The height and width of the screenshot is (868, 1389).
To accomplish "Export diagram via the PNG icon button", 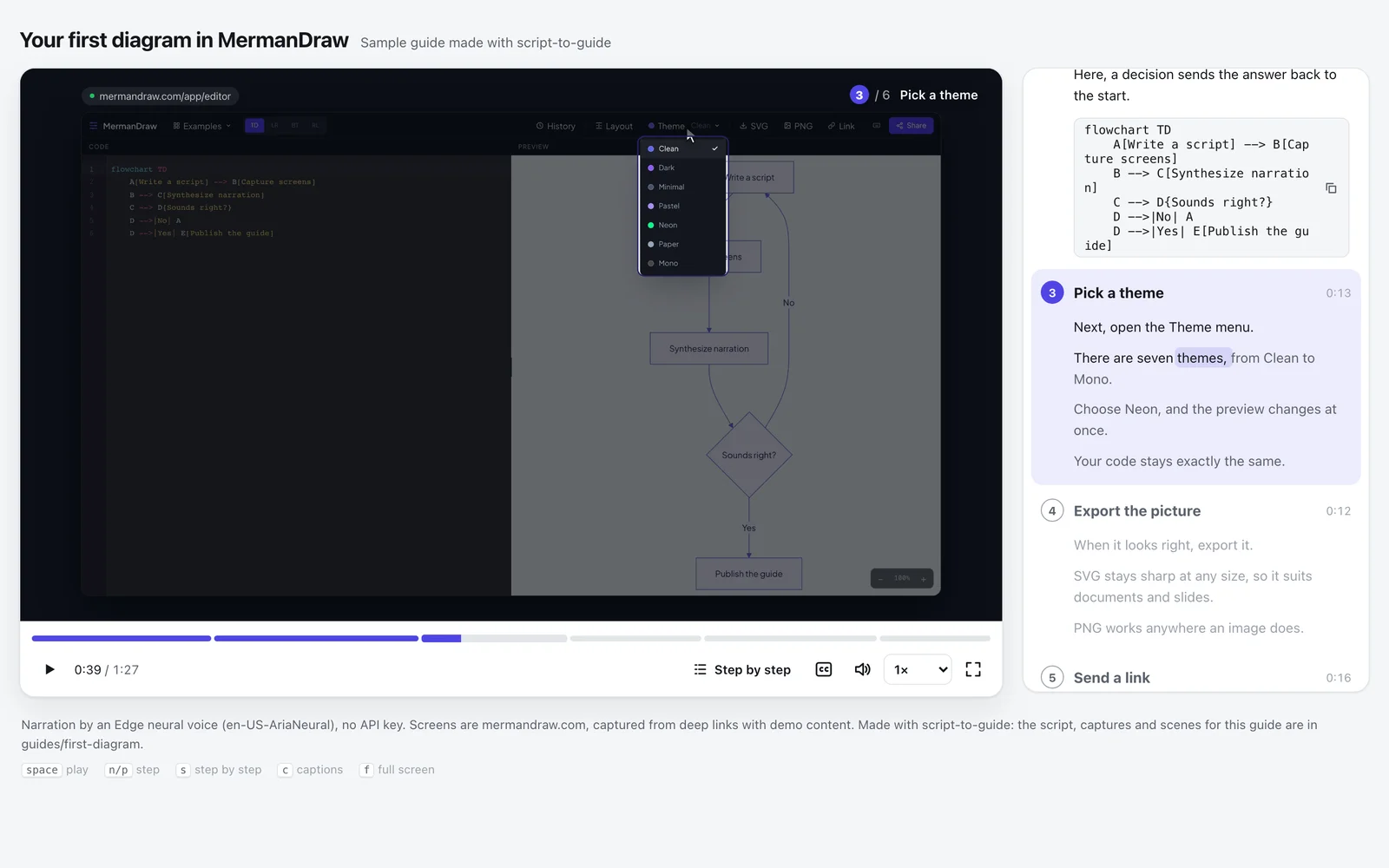I will pyautogui.click(x=798, y=126).
